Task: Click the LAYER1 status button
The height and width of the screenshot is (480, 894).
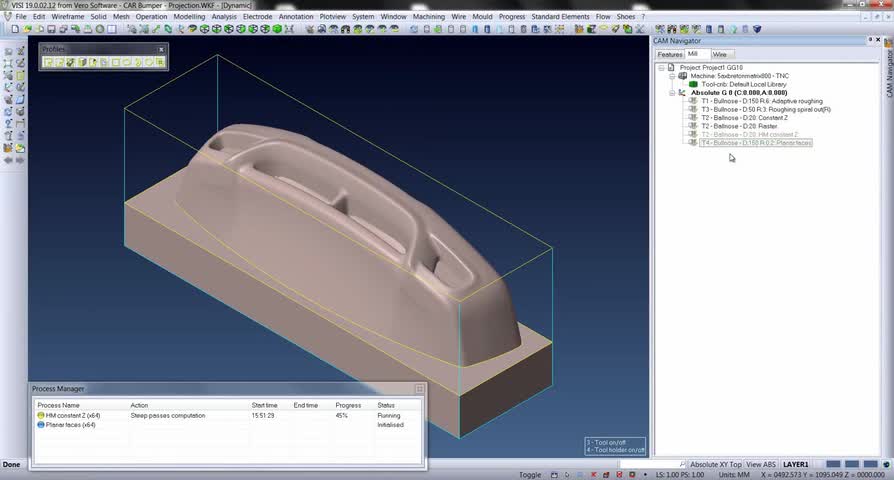Action: click(795, 465)
